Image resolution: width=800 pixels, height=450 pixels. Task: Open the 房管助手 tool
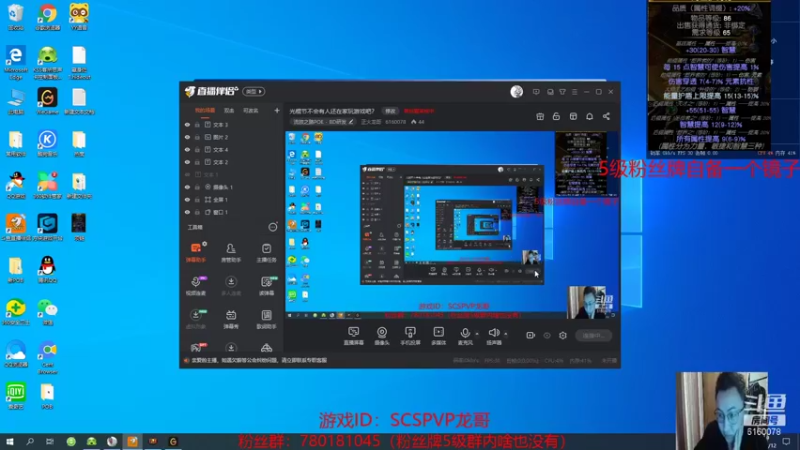click(231, 252)
